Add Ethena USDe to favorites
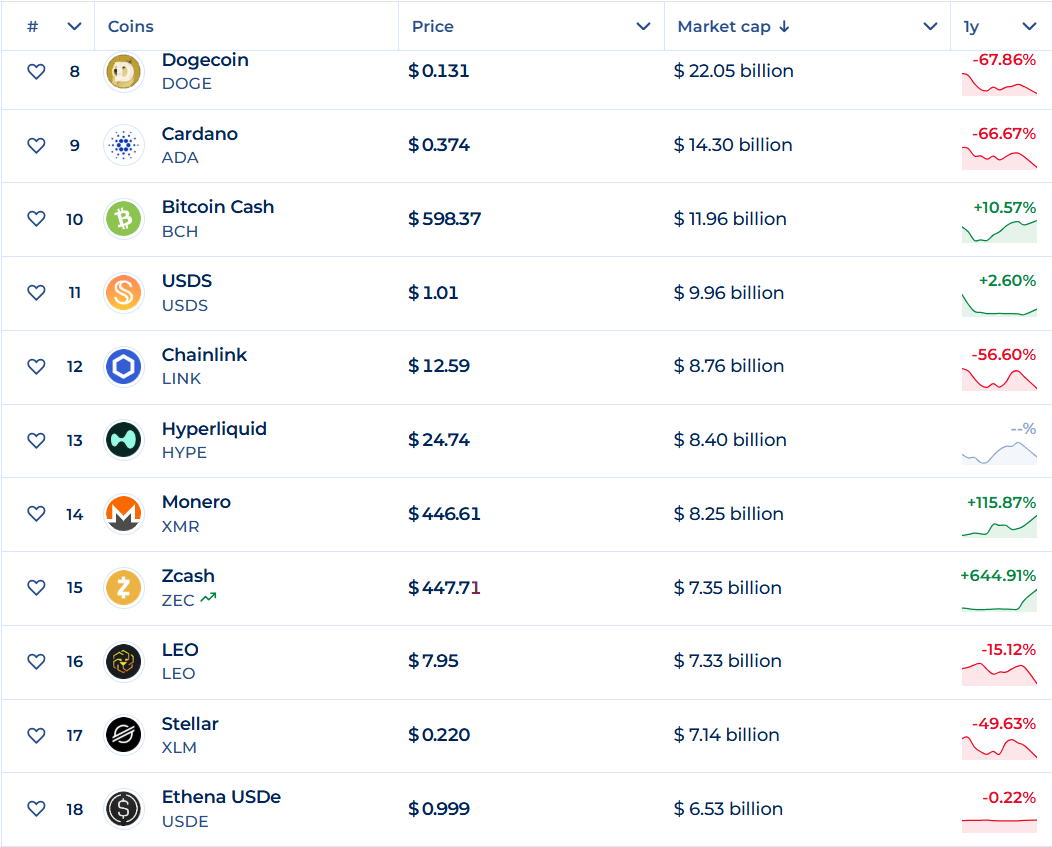The width and height of the screenshot is (1052, 847). click(36, 809)
